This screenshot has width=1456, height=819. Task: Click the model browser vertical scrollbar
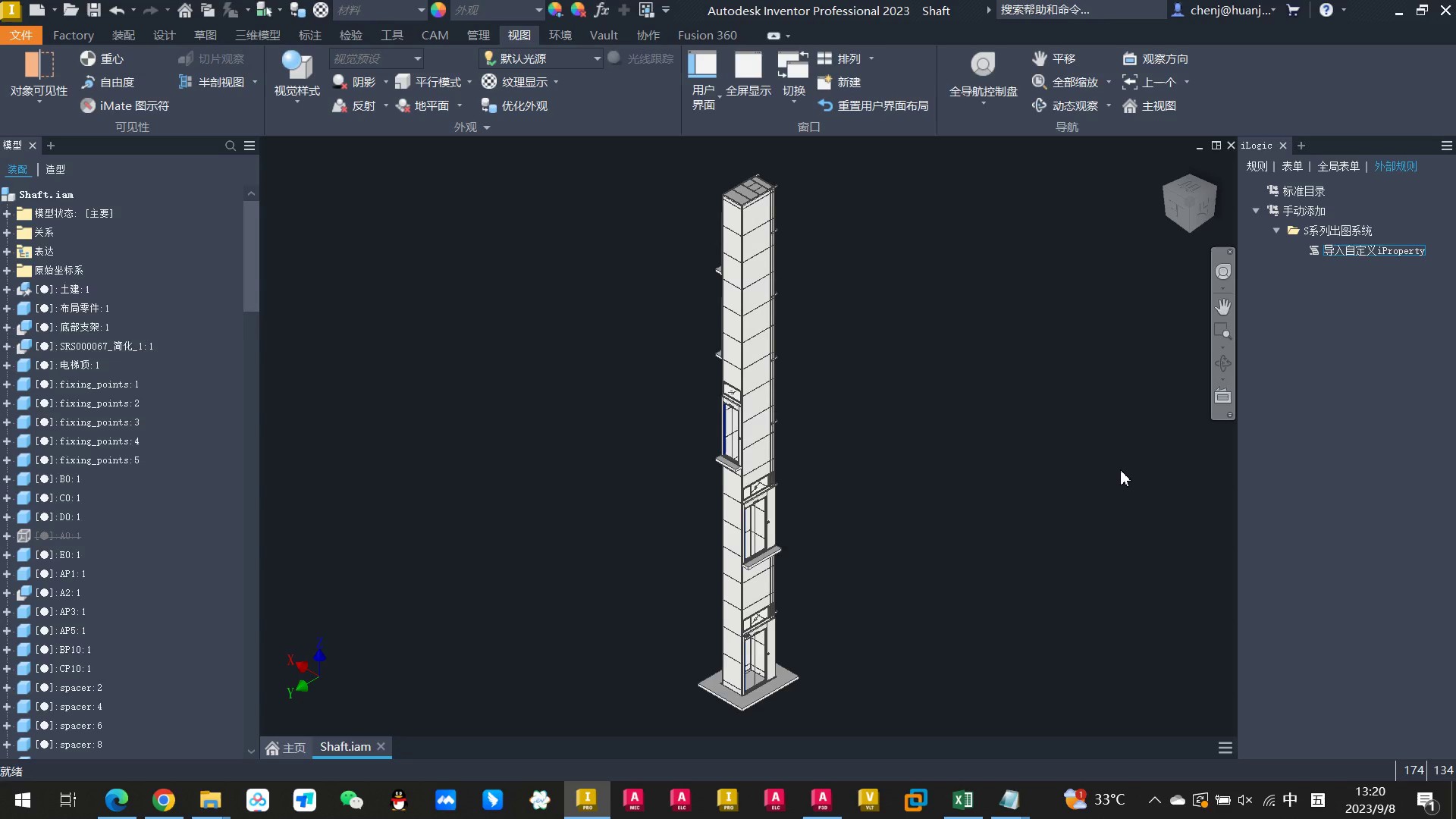251,256
